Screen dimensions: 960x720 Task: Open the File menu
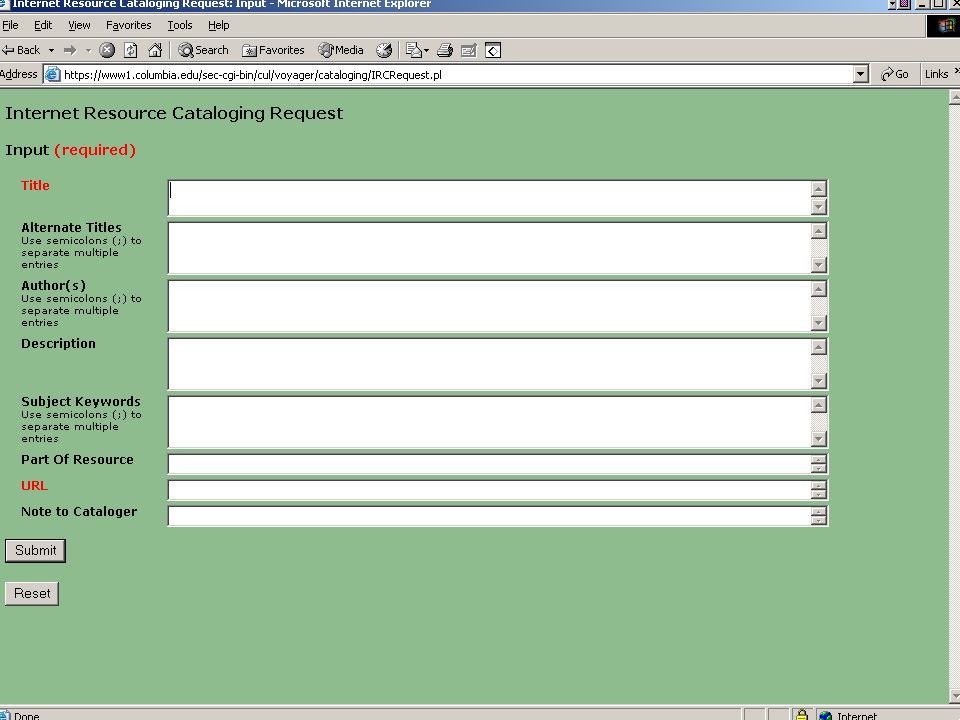coord(10,25)
